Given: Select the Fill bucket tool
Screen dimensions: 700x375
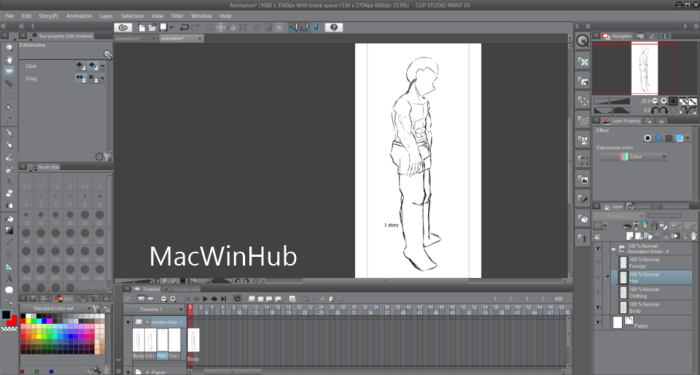Looking at the screenshot, I should tap(9, 218).
